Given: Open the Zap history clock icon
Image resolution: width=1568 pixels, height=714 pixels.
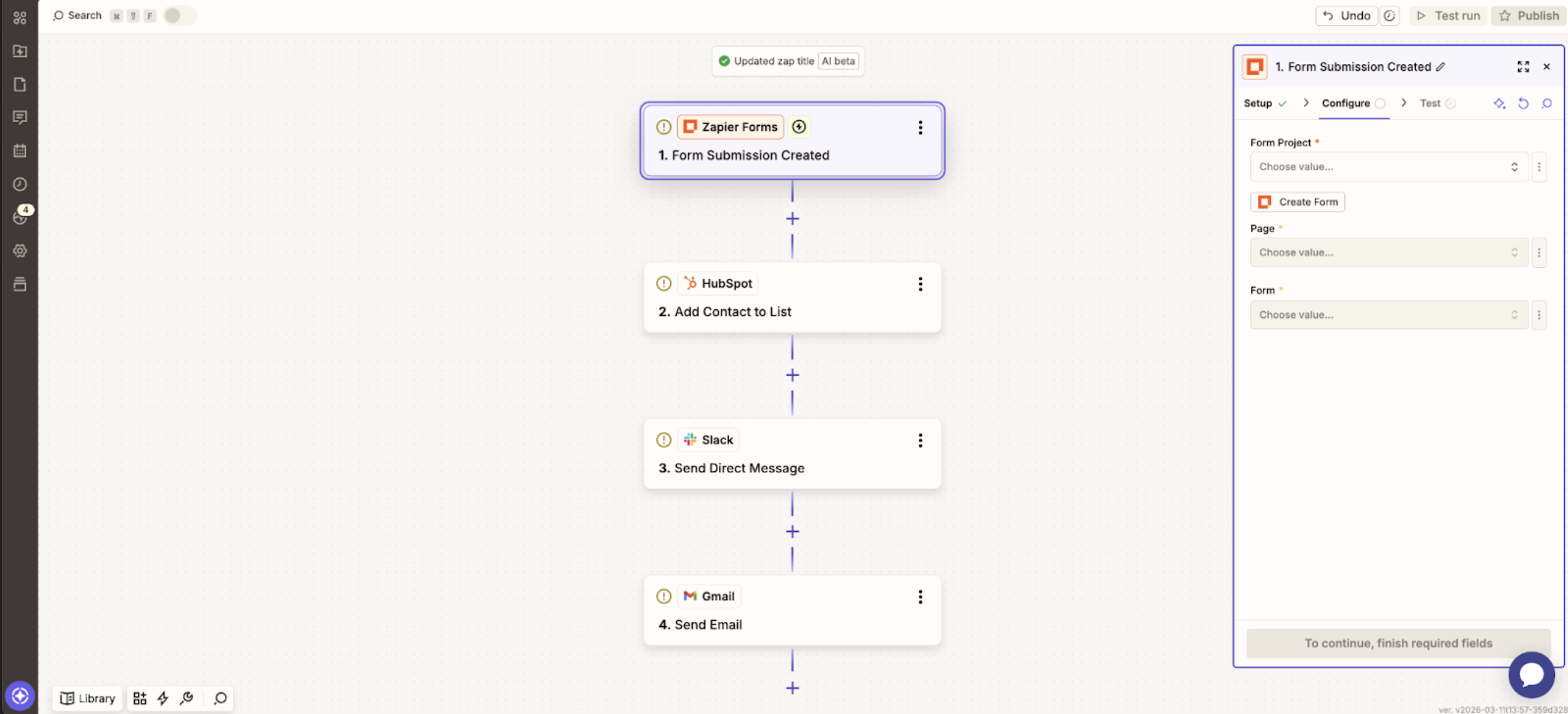Looking at the screenshot, I should click(20, 184).
